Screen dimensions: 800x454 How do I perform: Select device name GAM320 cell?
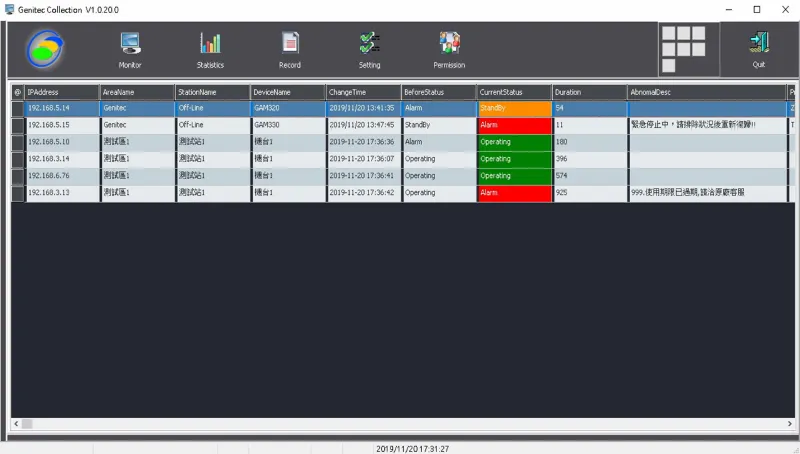288,108
